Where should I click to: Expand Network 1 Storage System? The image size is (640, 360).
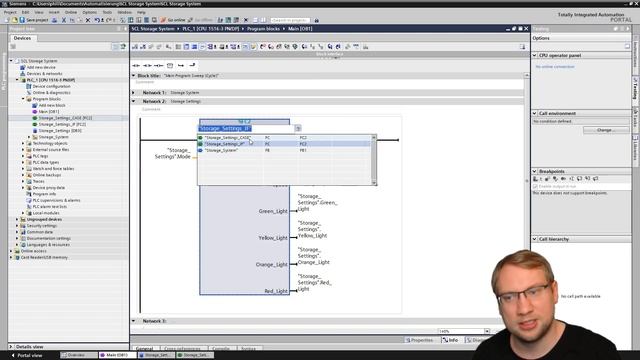point(133,93)
